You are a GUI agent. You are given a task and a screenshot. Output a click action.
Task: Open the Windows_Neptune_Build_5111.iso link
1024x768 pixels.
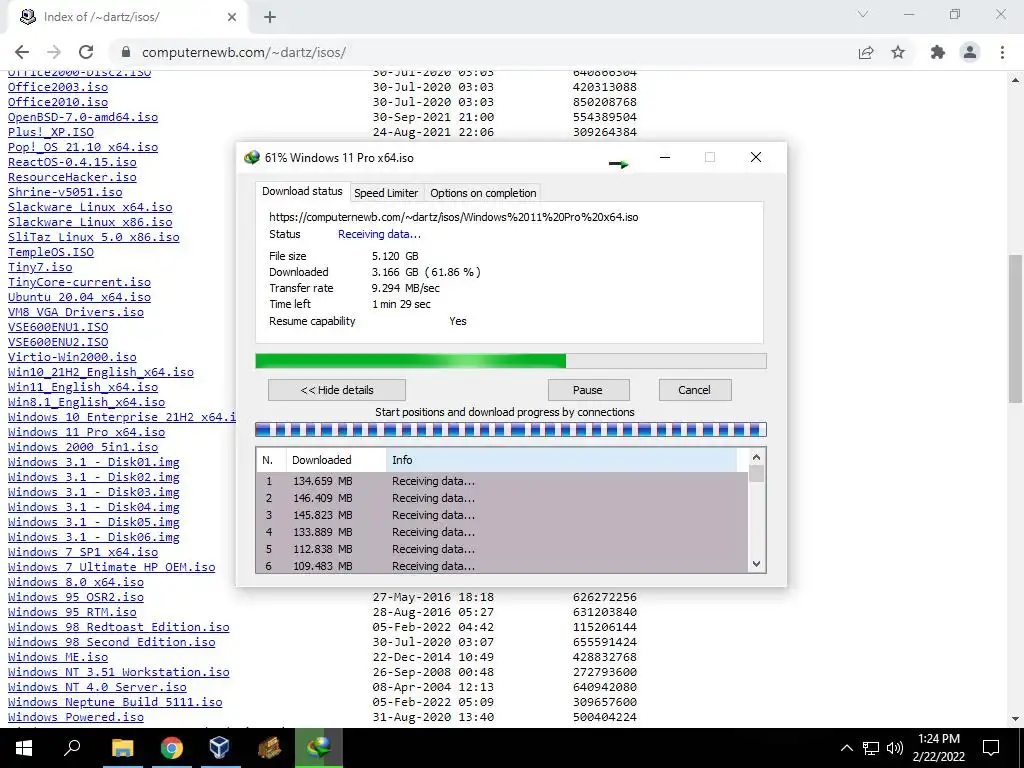click(115, 702)
